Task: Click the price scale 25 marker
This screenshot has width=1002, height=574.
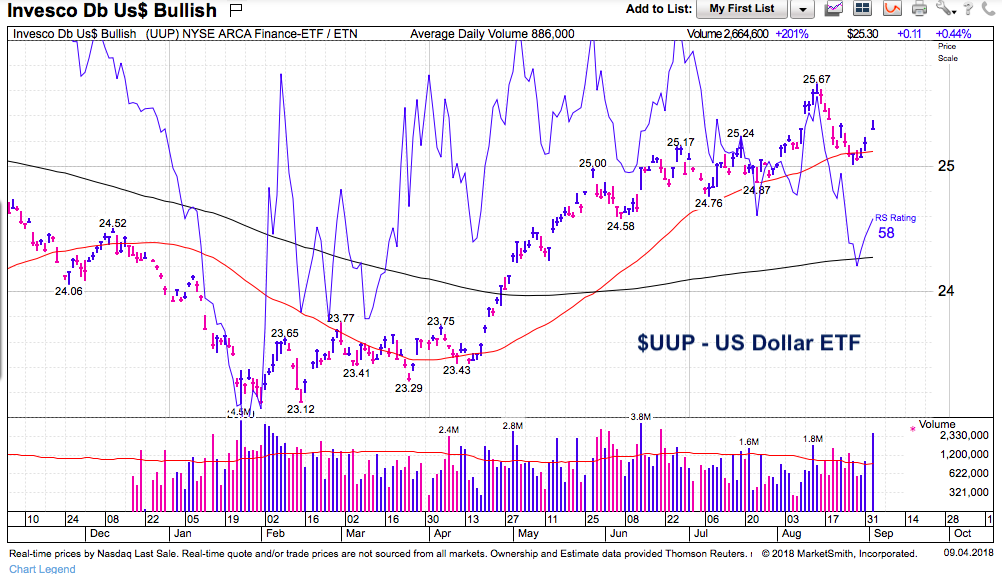Action: pos(946,166)
